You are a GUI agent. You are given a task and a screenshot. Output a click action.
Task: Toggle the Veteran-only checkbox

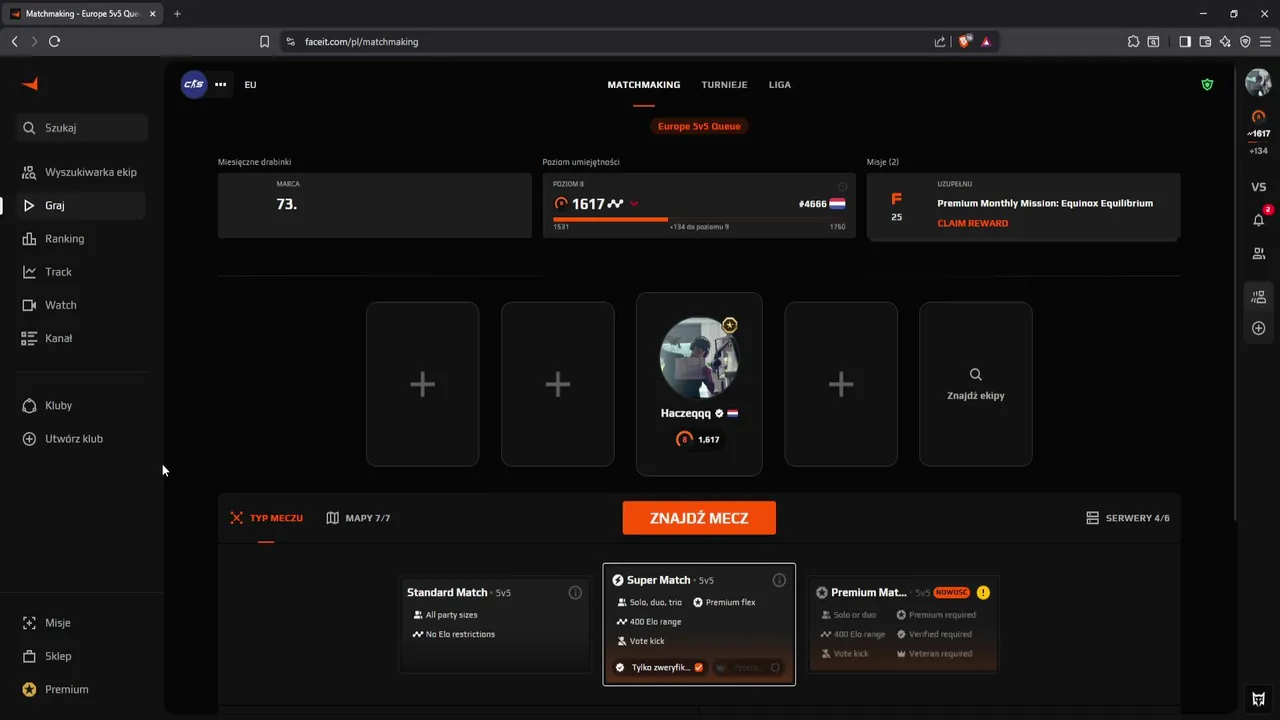775,667
